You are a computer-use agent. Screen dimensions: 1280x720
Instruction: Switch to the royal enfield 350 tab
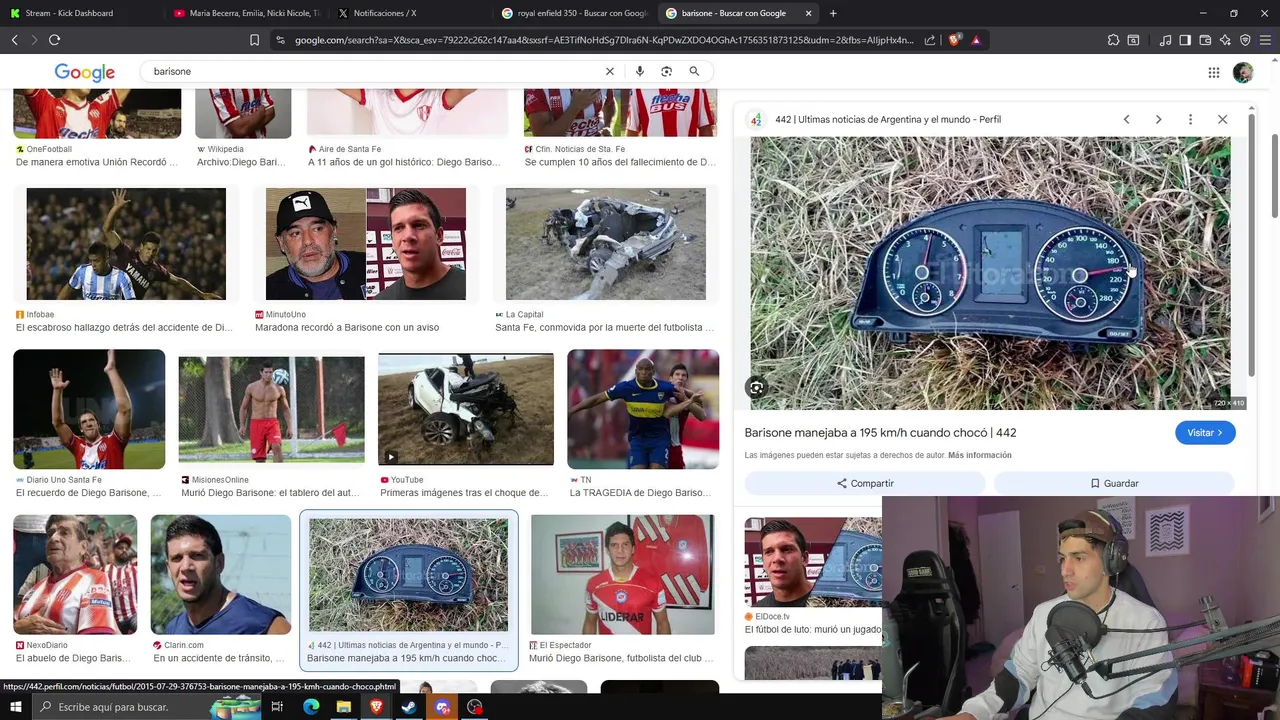click(x=573, y=13)
